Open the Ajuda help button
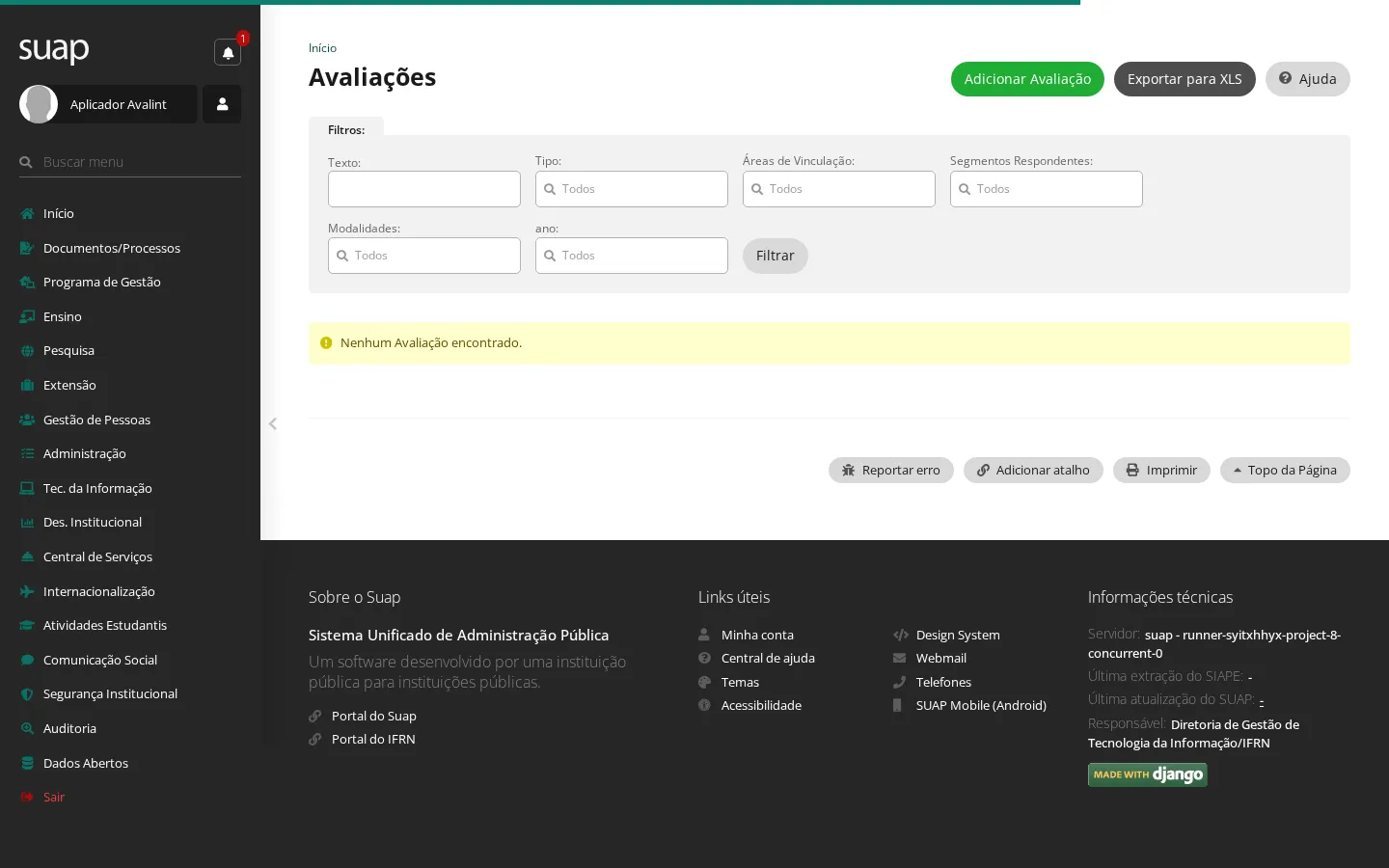 1307,79
